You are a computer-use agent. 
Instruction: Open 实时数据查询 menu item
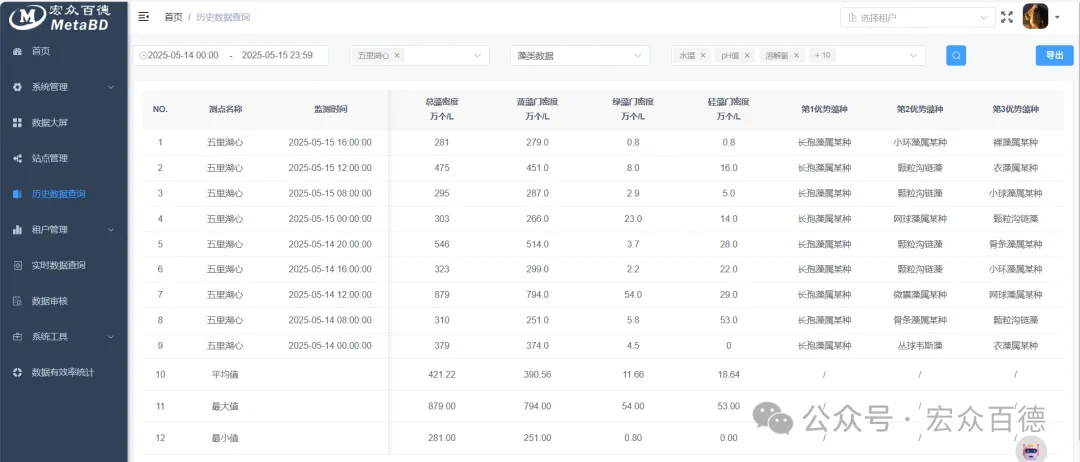pos(59,265)
